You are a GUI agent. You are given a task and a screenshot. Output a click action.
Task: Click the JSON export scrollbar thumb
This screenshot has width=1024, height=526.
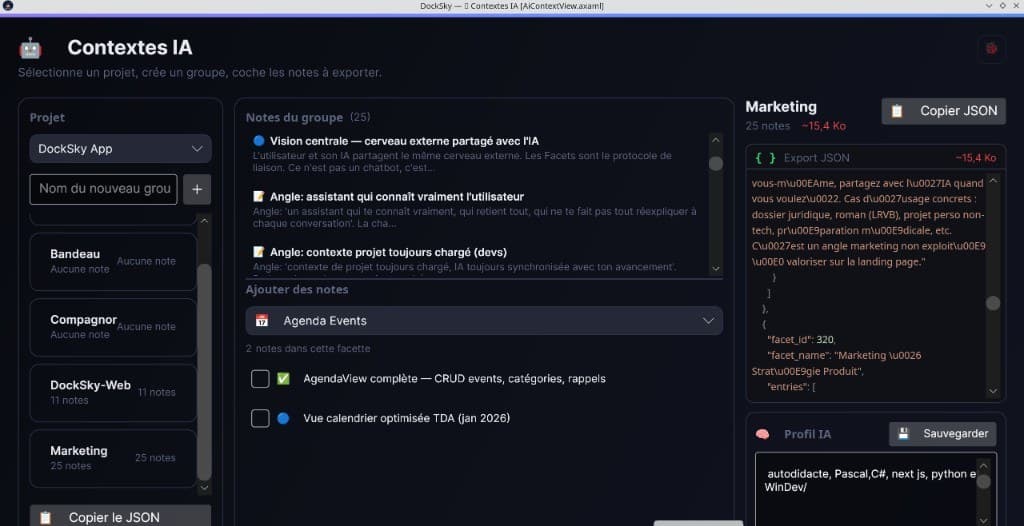click(993, 303)
